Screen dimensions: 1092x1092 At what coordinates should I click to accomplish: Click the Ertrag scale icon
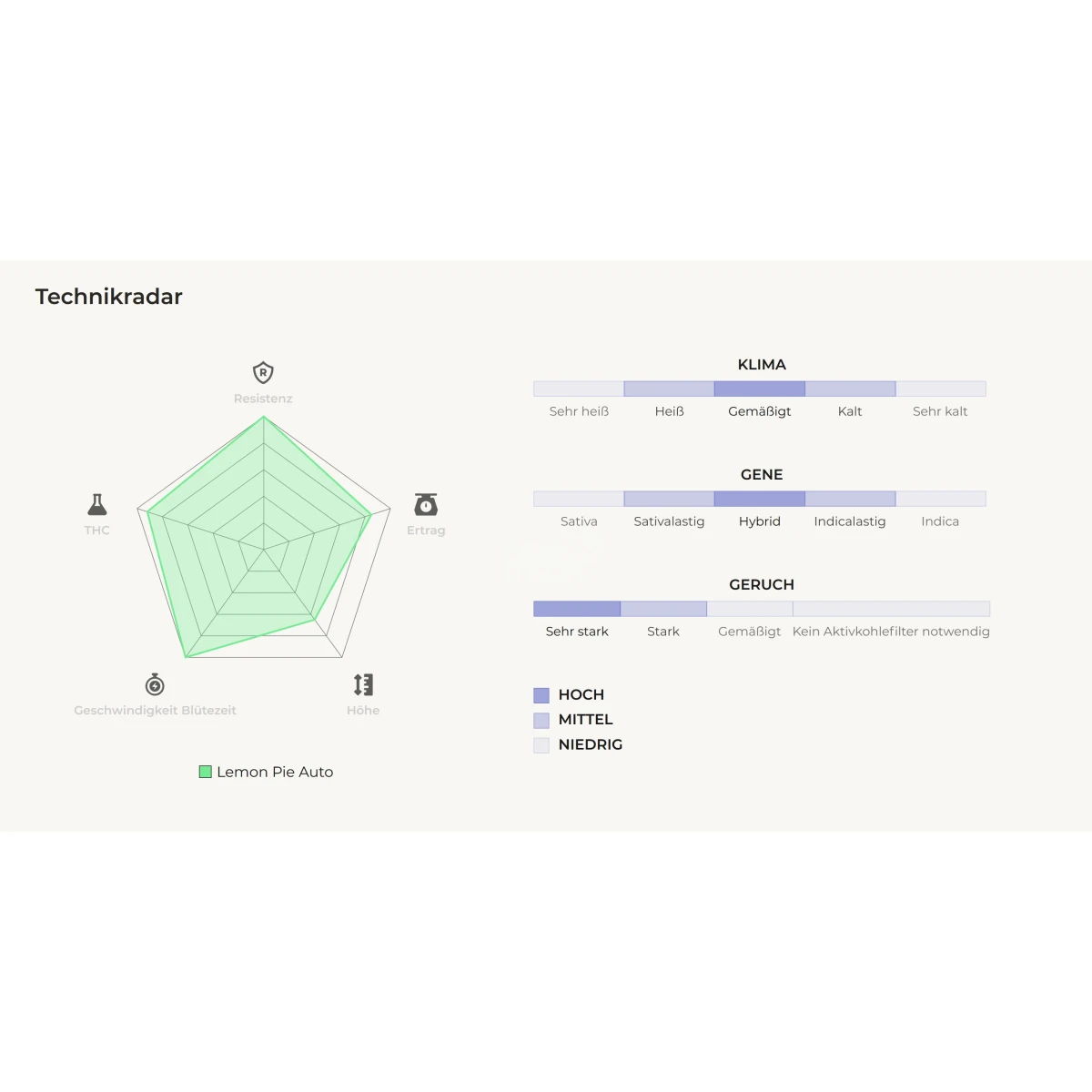coord(426,504)
